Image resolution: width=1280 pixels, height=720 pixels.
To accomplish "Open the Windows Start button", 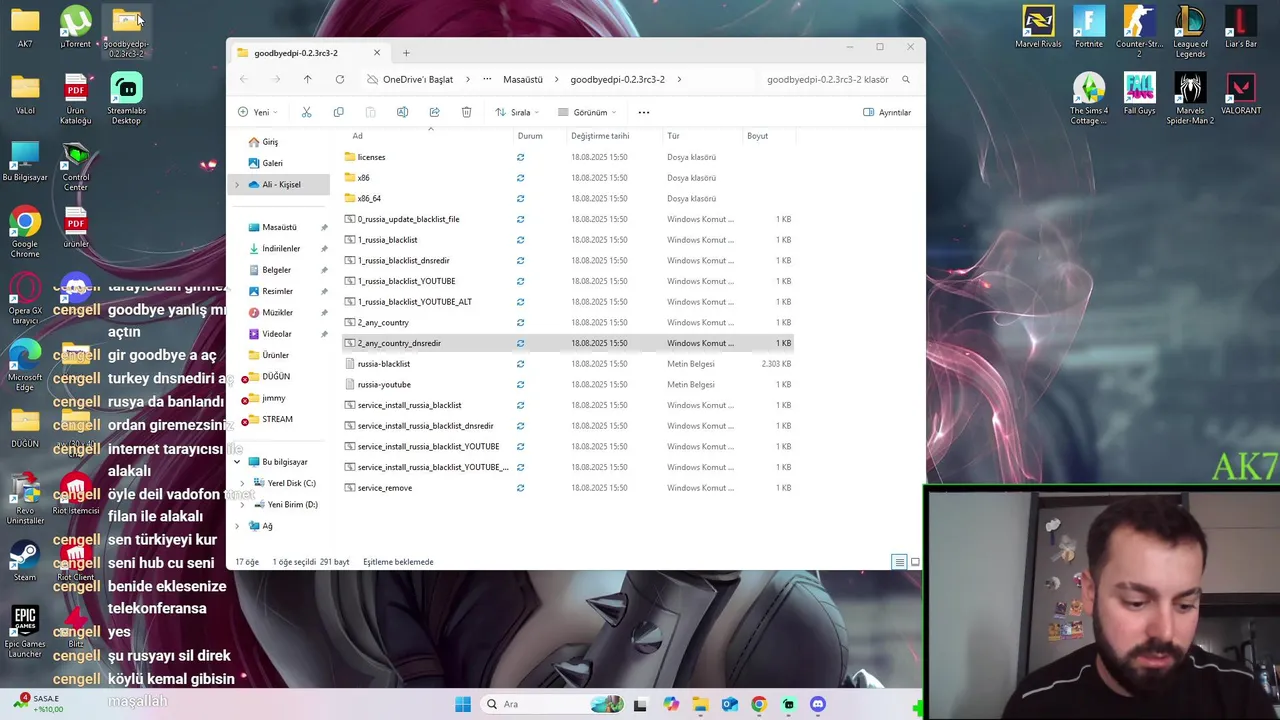I will tap(463, 704).
